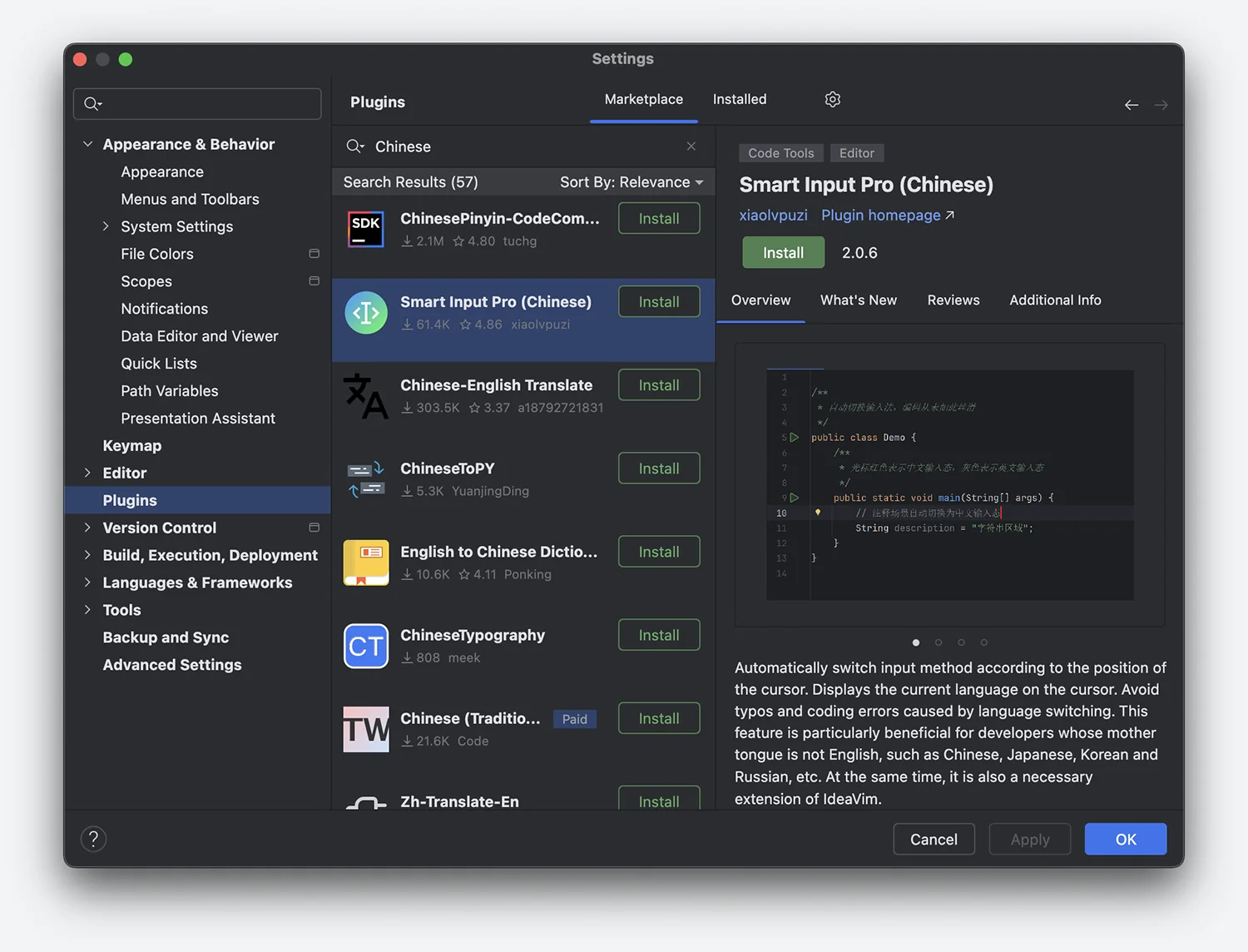1248x952 pixels.
Task: Expand the Editor settings node
Action: pyautogui.click(x=87, y=473)
